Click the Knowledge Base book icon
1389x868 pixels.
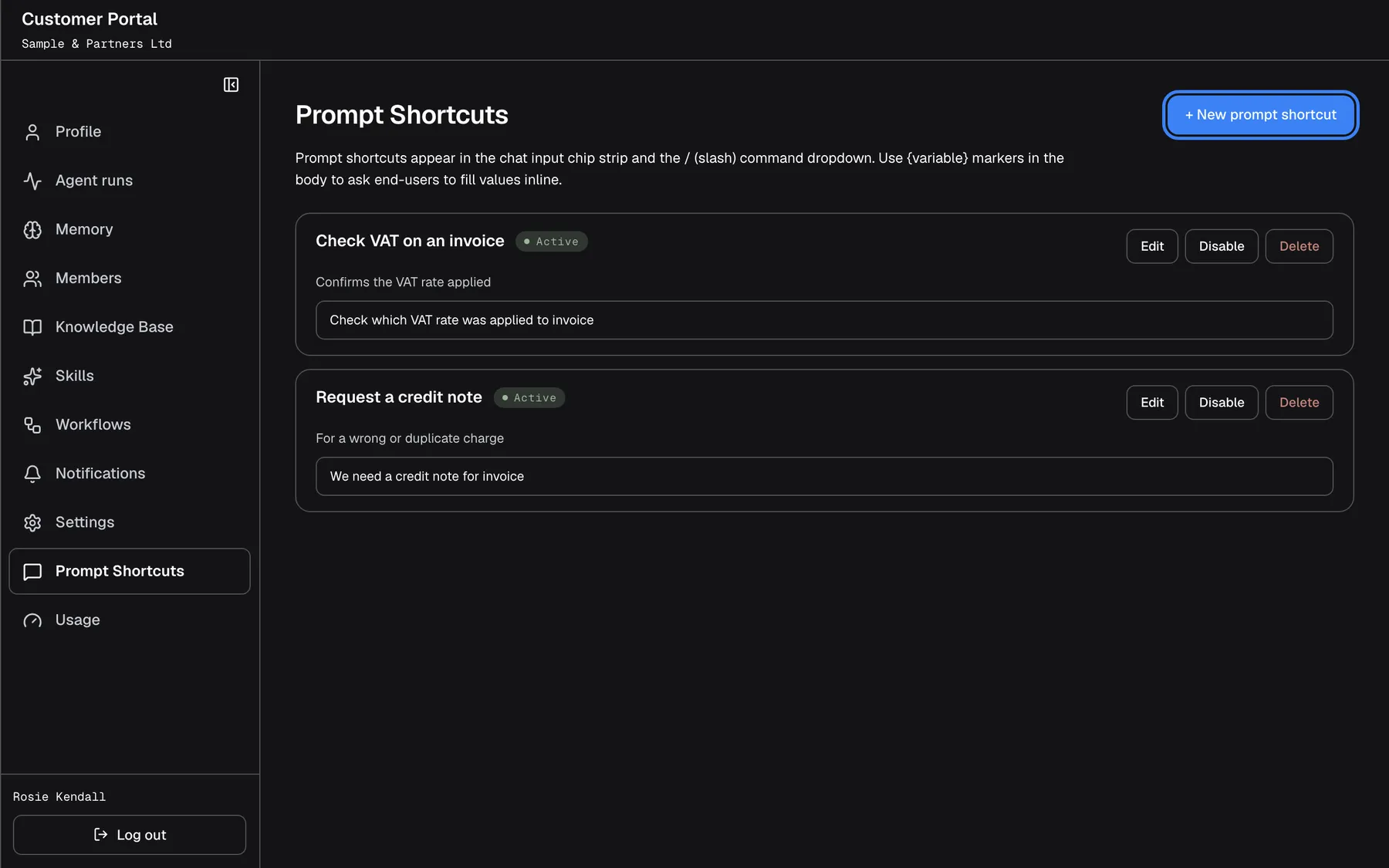click(x=32, y=327)
